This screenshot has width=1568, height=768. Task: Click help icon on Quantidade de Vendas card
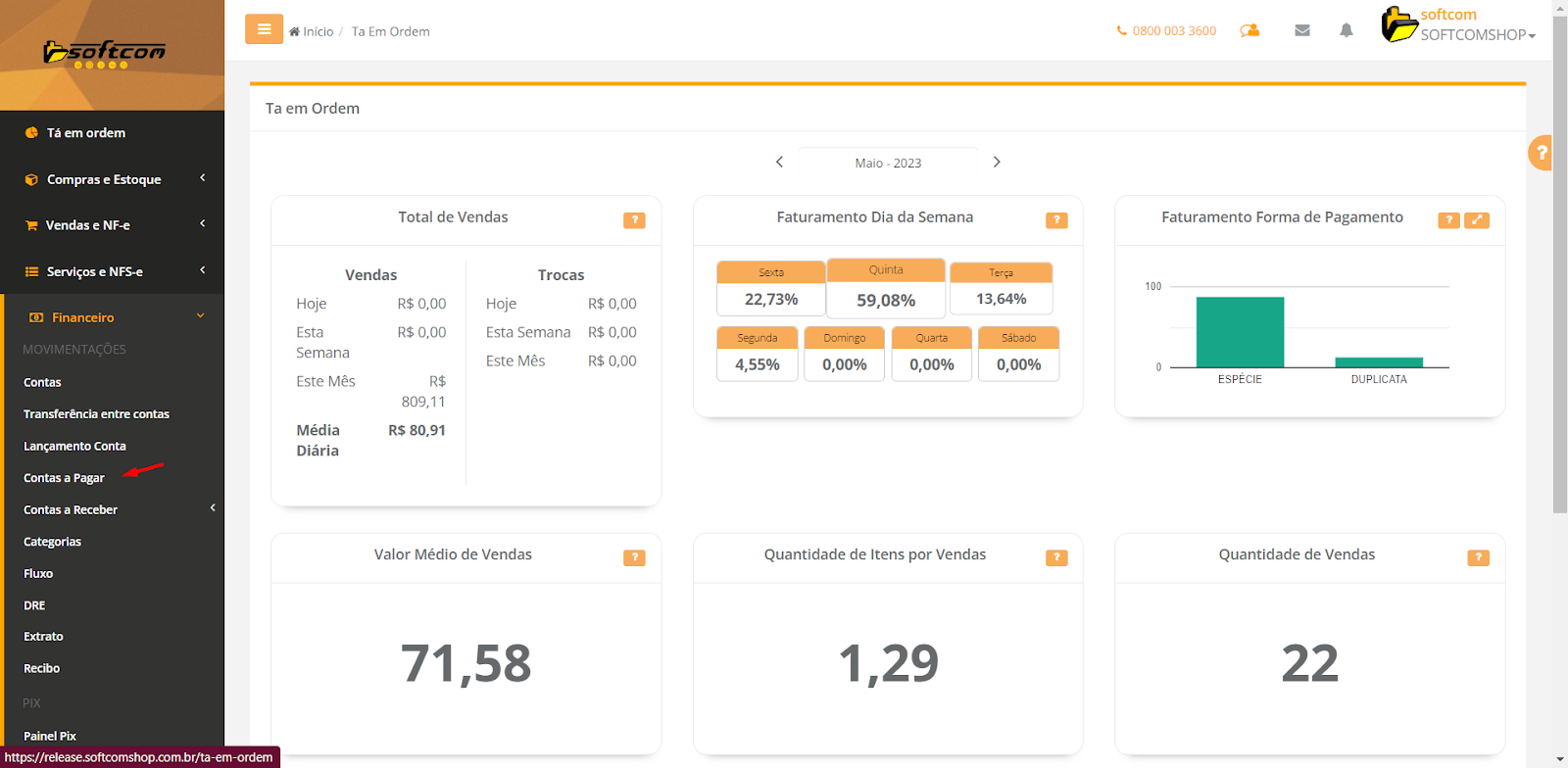tap(1478, 557)
